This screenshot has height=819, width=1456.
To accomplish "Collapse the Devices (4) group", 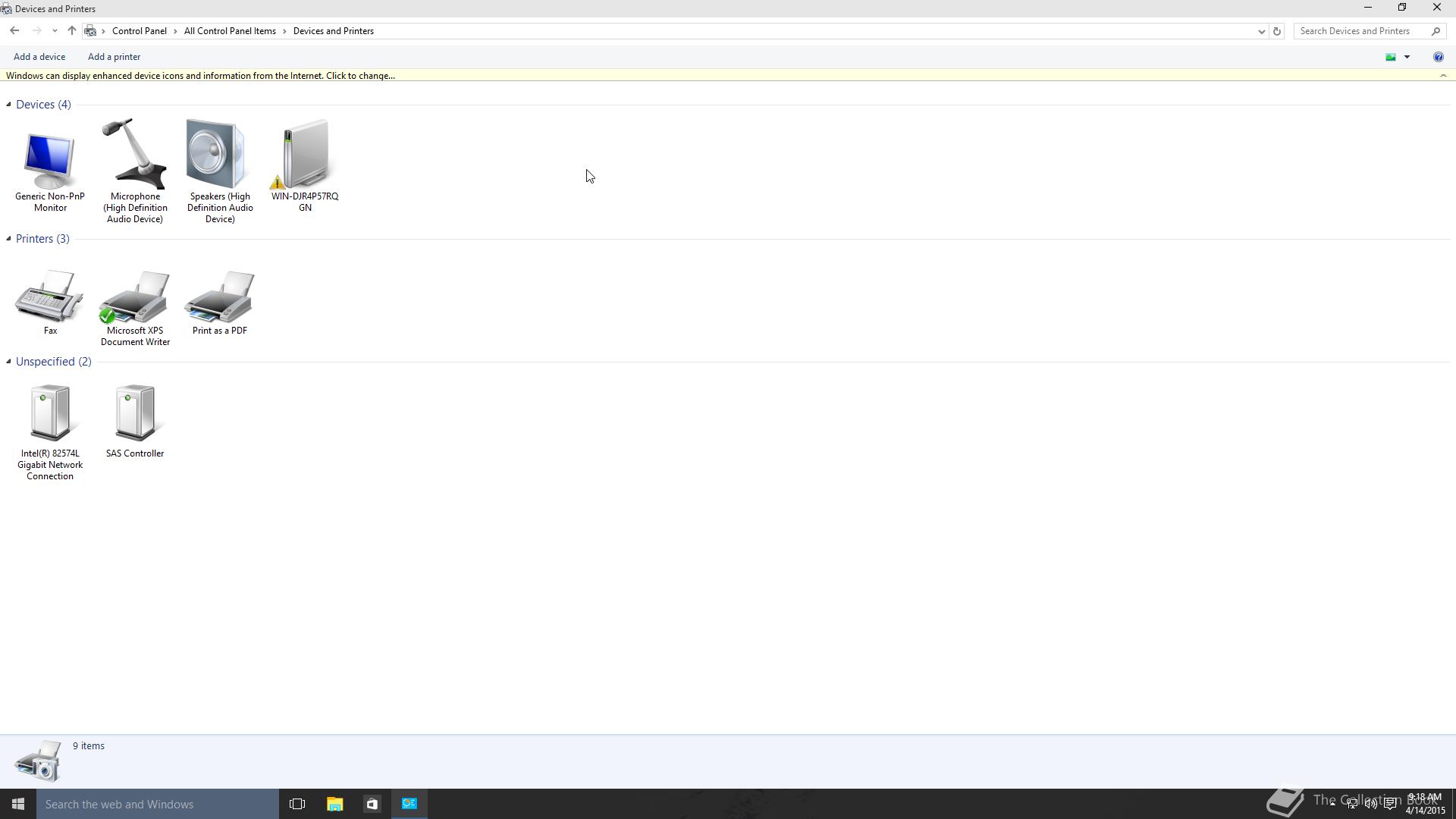I will 8,105.
